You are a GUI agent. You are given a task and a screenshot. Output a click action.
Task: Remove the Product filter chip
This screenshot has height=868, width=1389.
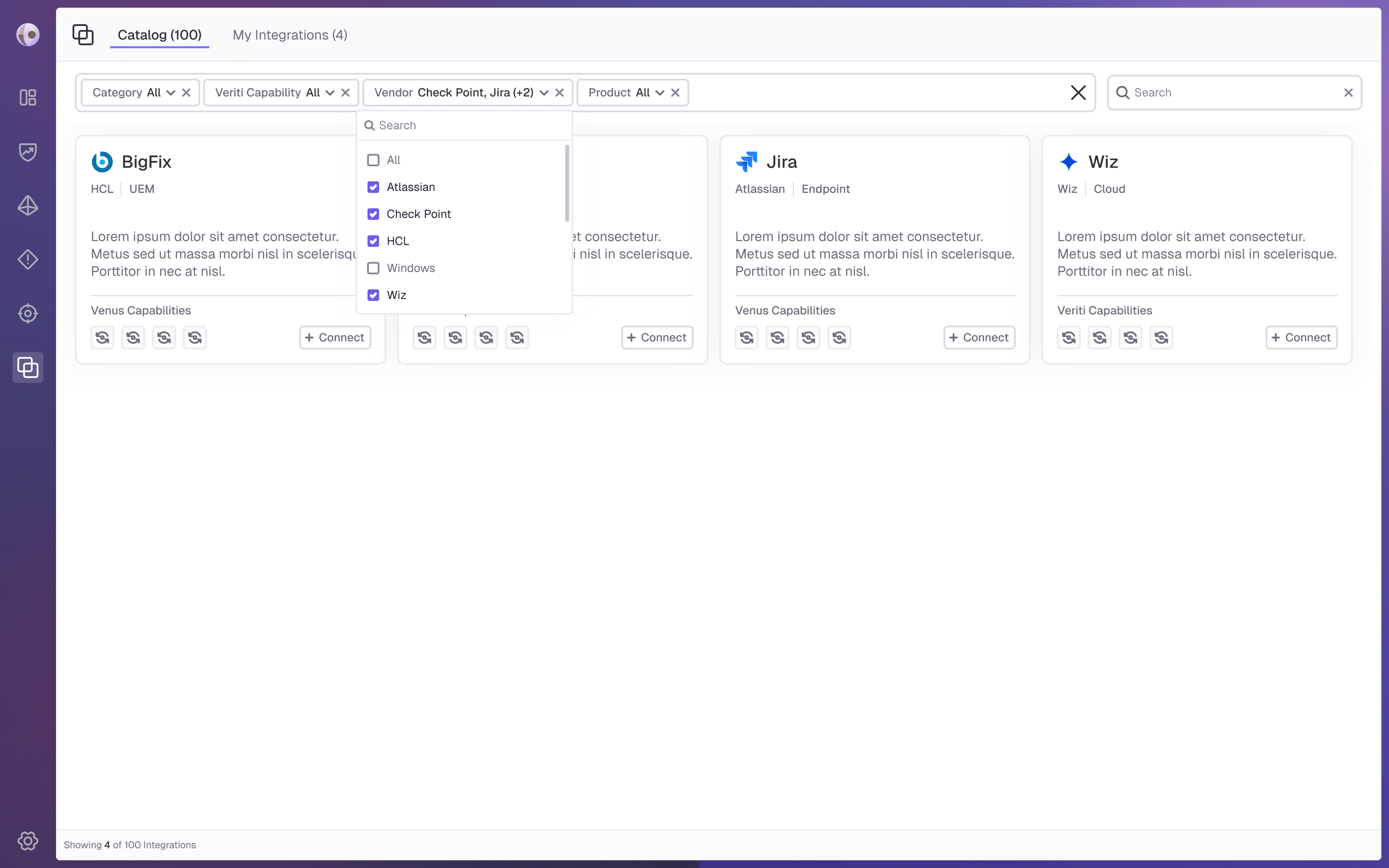point(675,92)
